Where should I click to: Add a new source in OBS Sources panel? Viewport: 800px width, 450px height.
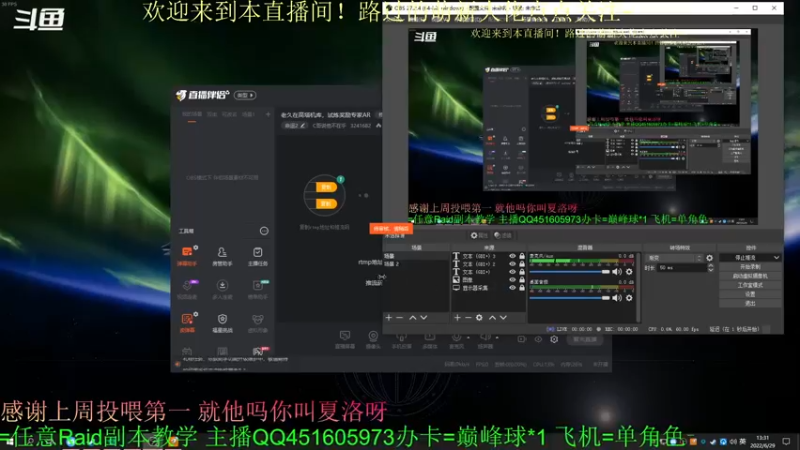tap(457, 317)
